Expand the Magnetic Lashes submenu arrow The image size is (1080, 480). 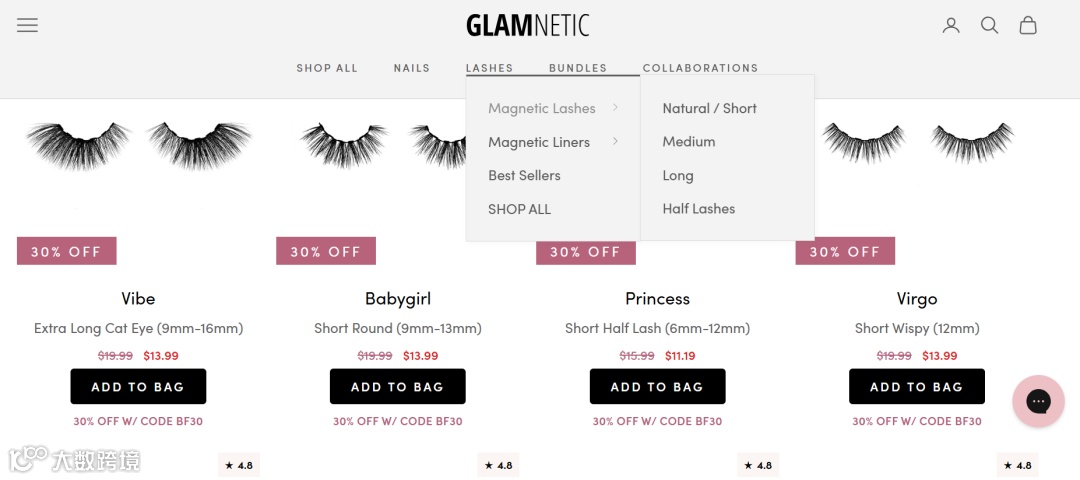click(x=615, y=107)
